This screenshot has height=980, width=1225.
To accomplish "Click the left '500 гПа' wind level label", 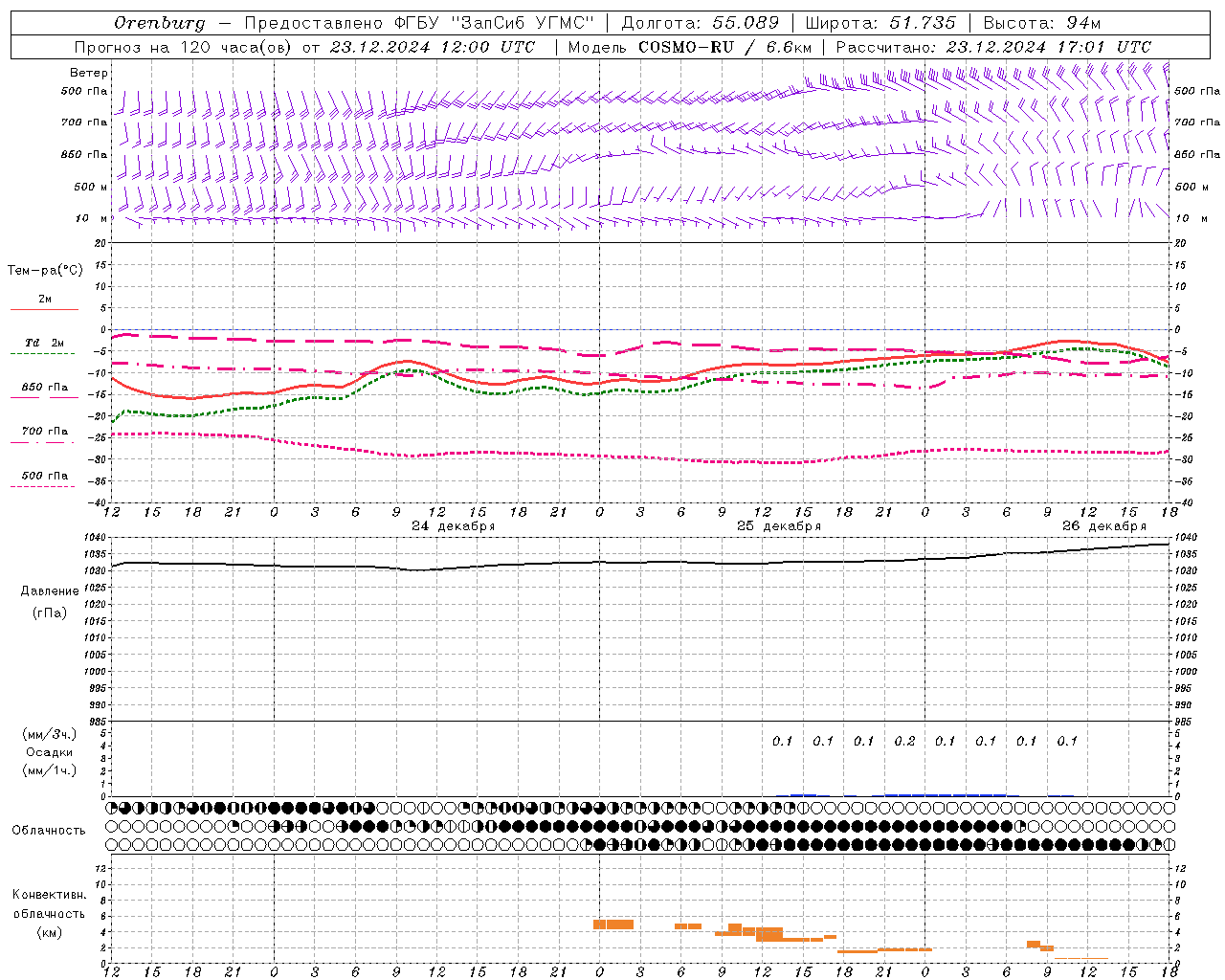I will click(x=84, y=91).
